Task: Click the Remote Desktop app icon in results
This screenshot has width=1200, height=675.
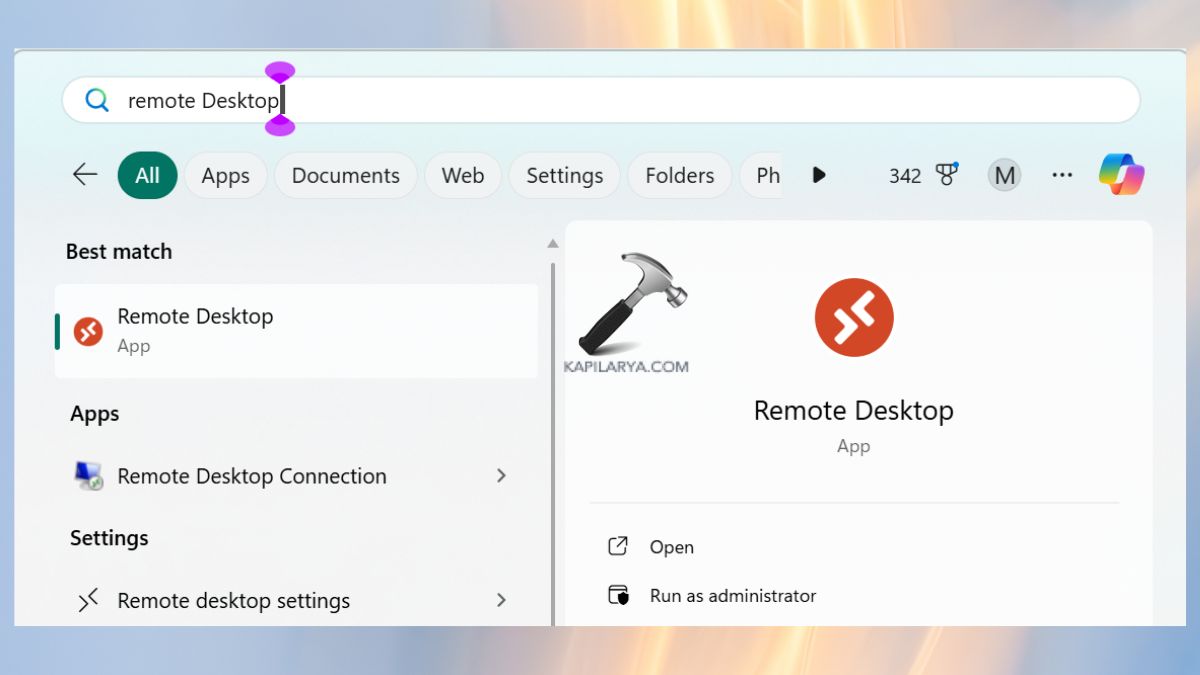Action: (x=88, y=330)
